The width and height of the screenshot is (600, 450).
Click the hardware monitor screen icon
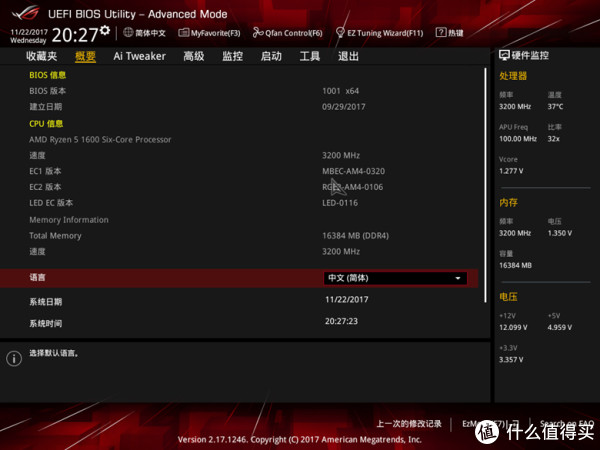[x=504, y=55]
